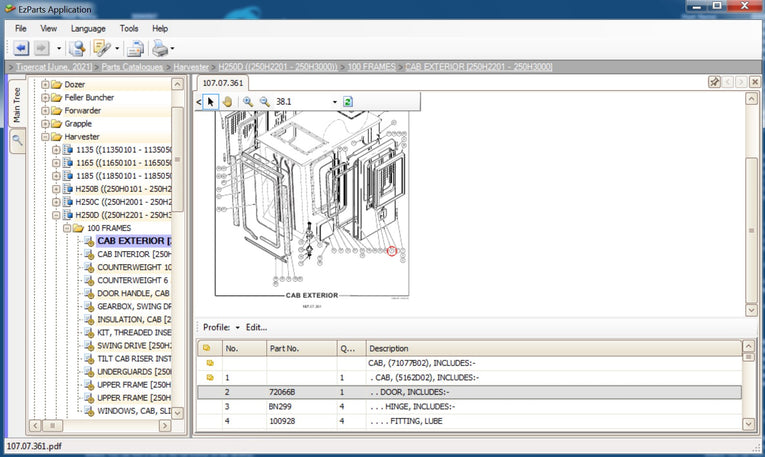Open the search magnifier sidebar tab
Screen dimensions: 765x457
[x=17, y=142]
